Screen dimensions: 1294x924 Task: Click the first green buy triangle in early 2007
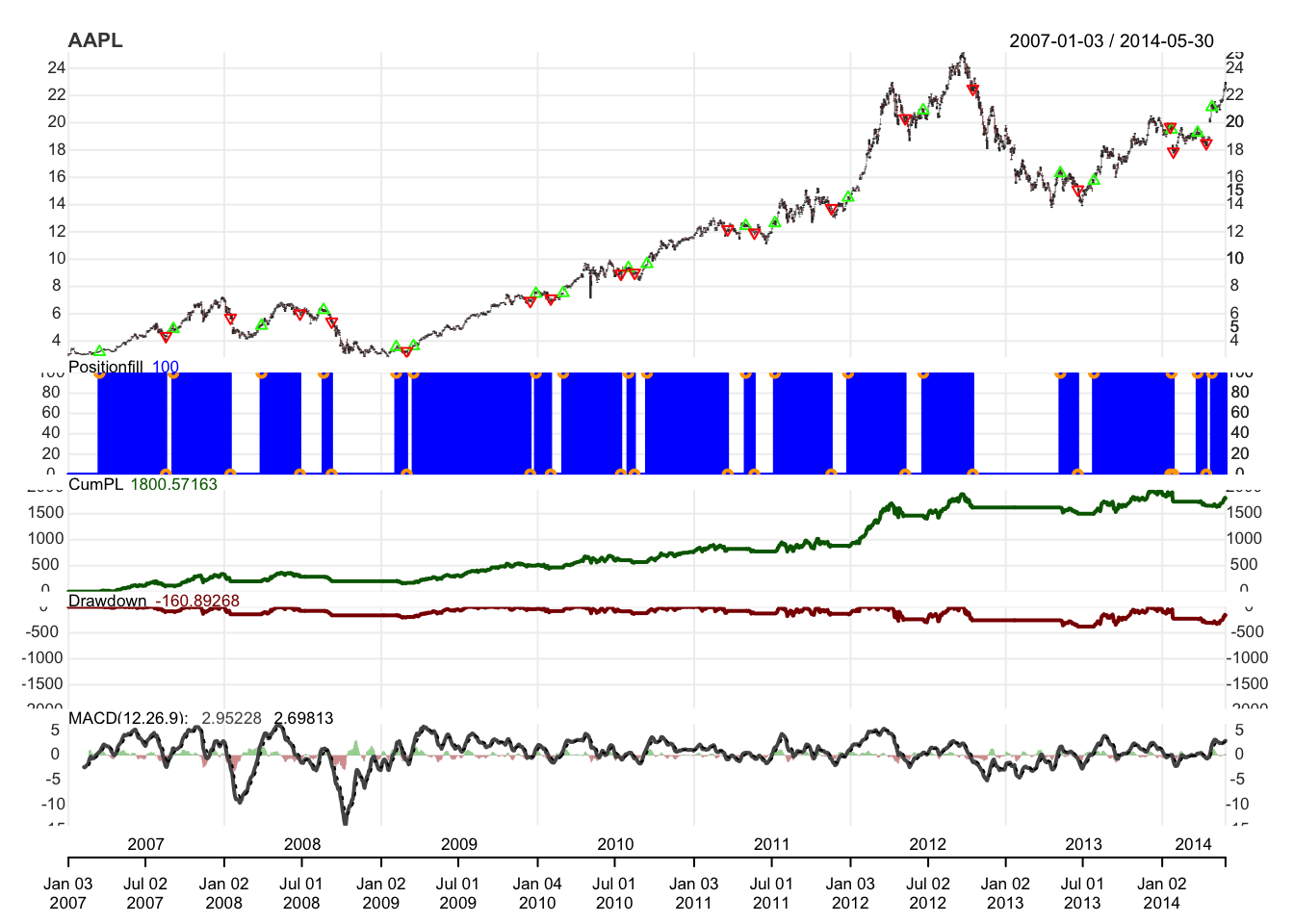pos(99,350)
